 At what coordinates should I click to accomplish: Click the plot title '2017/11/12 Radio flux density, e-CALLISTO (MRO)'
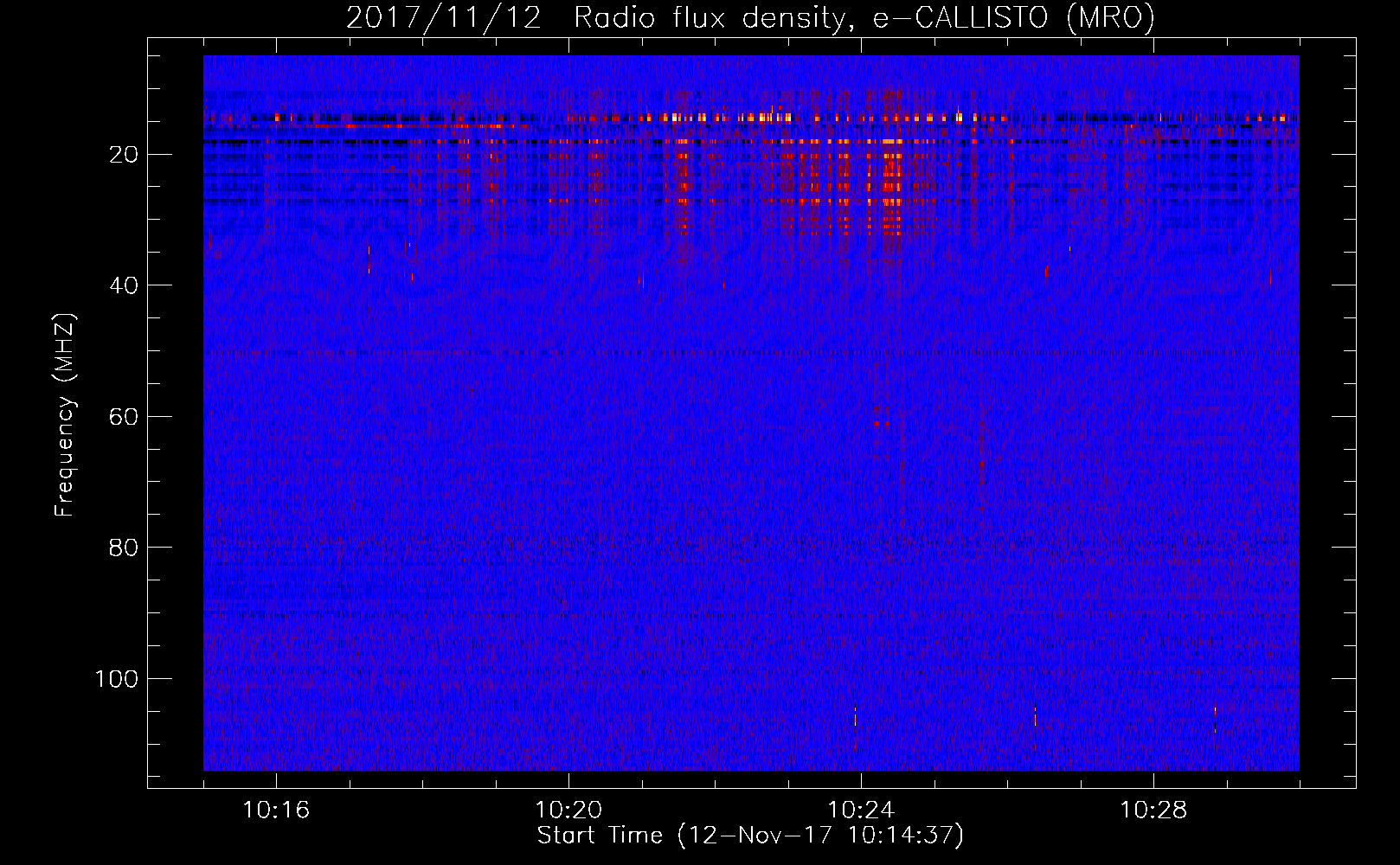coord(750,17)
